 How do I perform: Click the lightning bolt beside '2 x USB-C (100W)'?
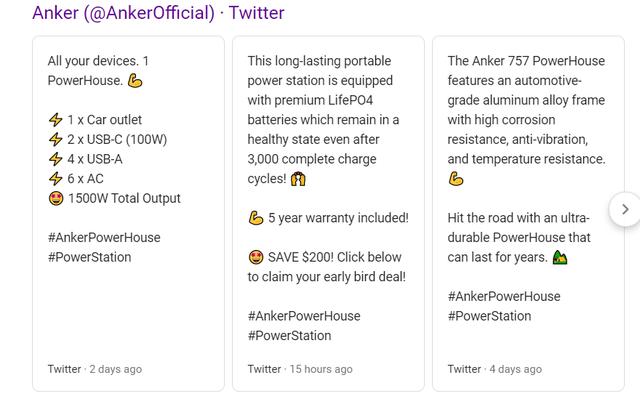coord(56,140)
